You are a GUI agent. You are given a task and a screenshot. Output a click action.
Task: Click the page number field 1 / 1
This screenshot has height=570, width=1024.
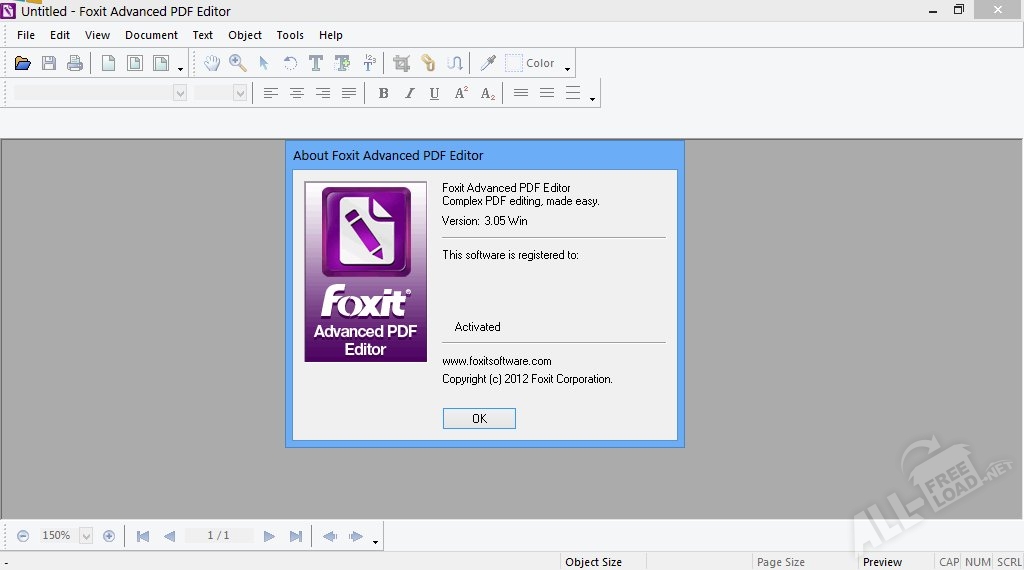coord(218,536)
